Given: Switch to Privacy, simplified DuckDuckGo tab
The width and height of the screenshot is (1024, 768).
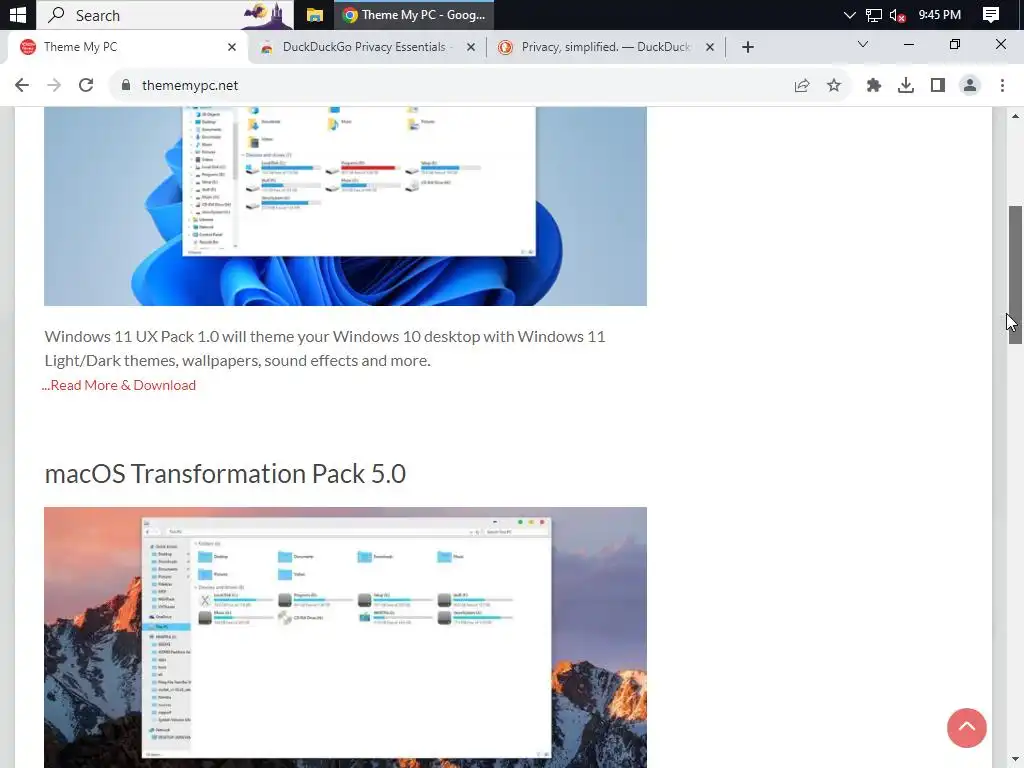Looking at the screenshot, I should coord(605,47).
